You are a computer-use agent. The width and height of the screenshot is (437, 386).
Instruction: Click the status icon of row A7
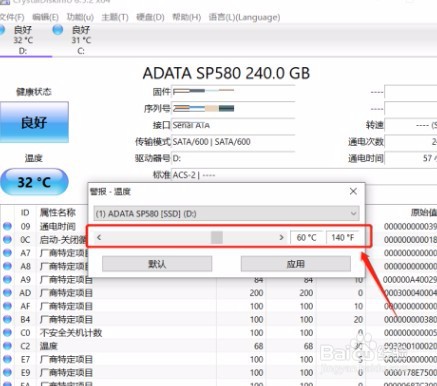point(7,253)
